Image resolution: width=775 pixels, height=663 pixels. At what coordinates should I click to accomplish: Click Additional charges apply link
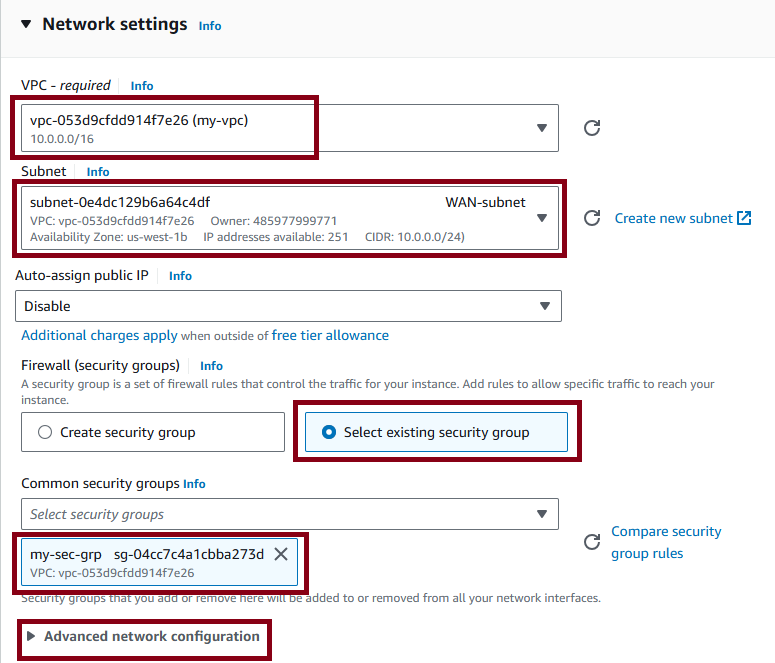click(99, 335)
